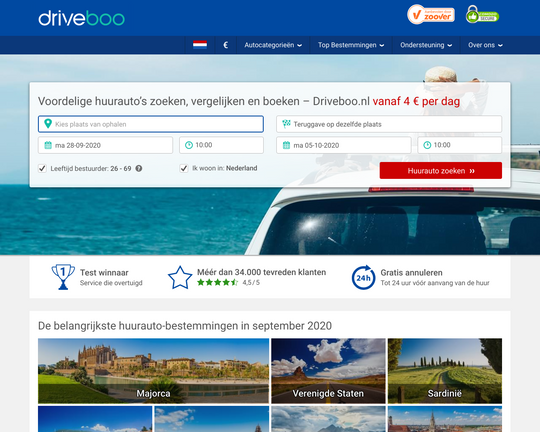
Task: Click the 26 - 69 driver age link
Action: pos(121,168)
